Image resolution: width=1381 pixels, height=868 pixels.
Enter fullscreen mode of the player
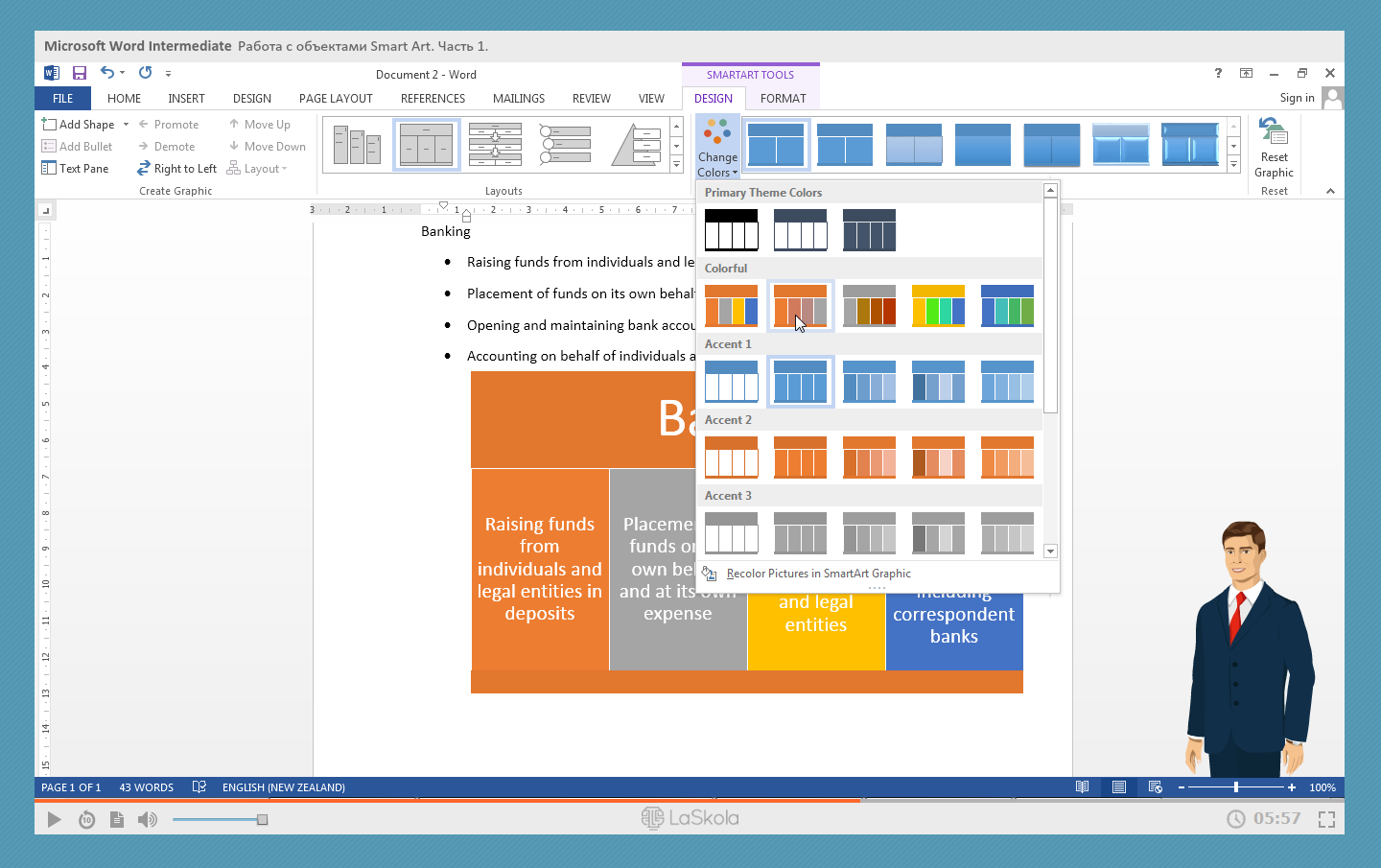click(x=1326, y=819)
